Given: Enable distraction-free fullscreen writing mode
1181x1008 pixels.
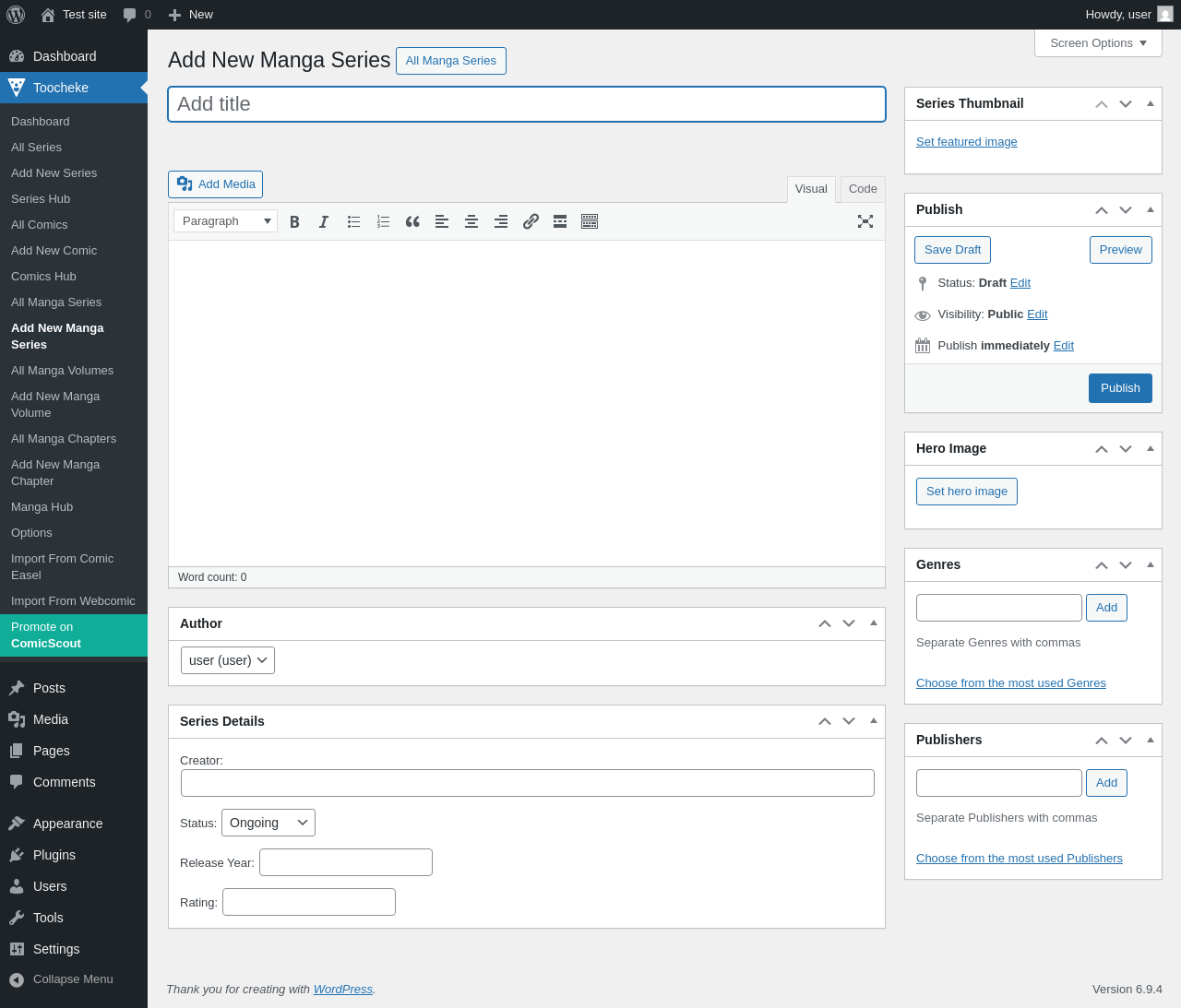Looking at the screenshot, I should 865,221.
